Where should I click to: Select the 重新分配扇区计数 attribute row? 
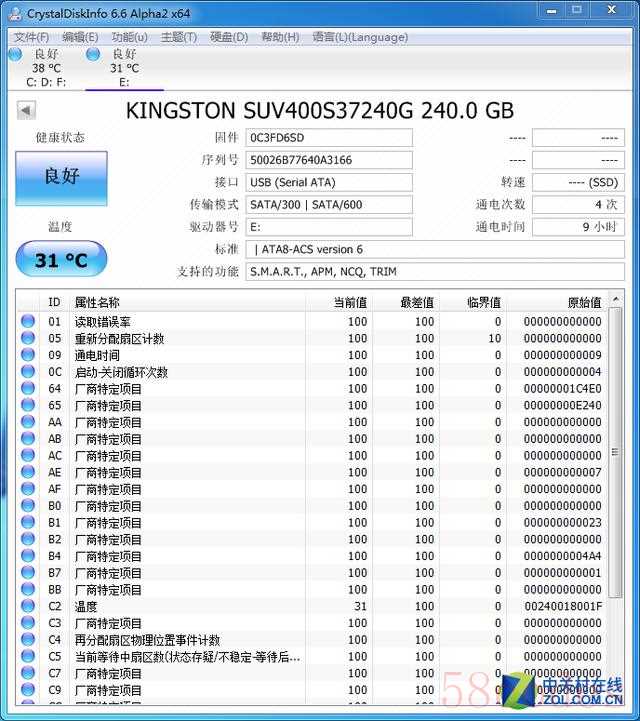312,338
